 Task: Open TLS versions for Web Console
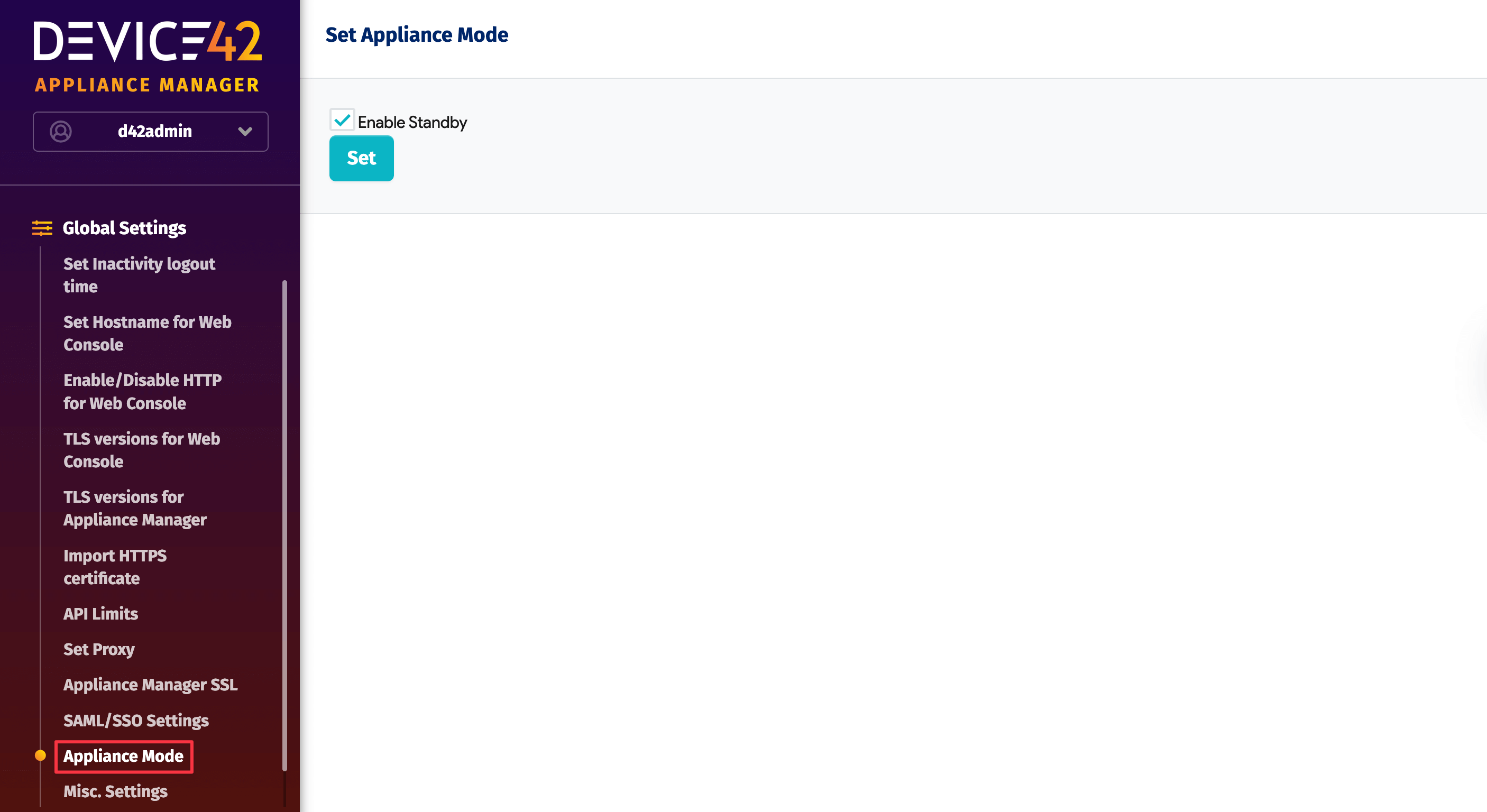tap(141, 449)
